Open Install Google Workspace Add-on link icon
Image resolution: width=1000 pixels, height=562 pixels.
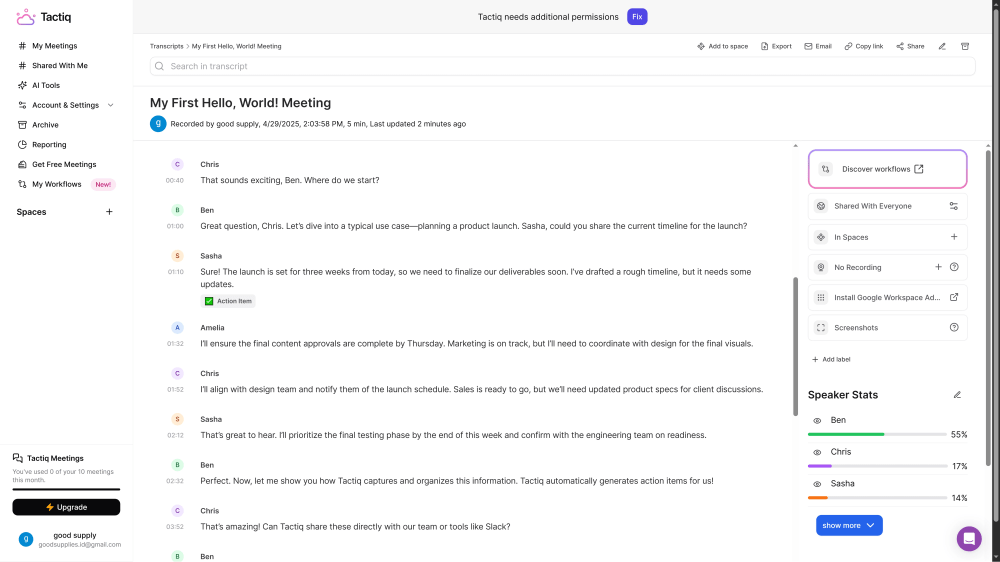[954, 297]
